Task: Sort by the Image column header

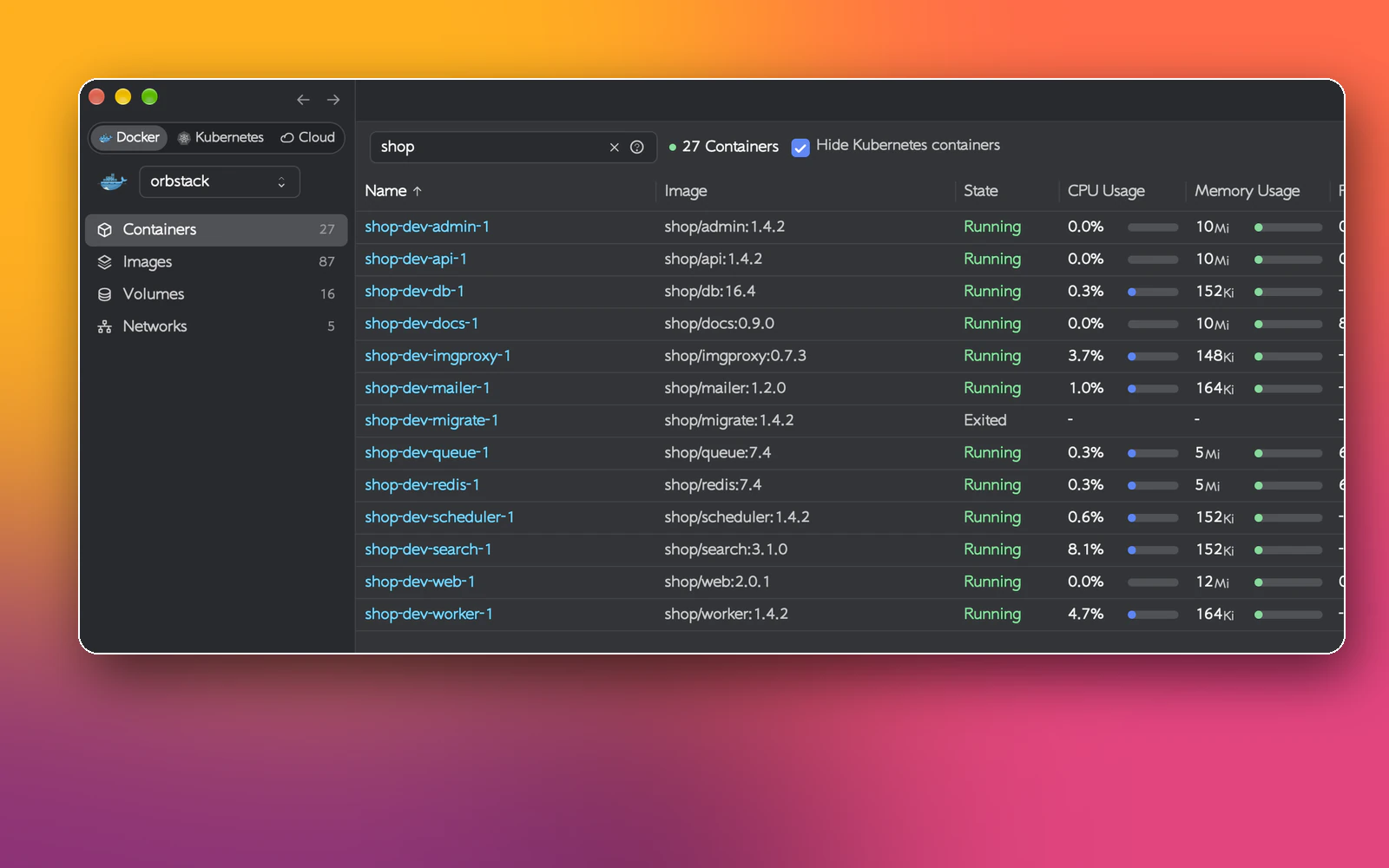Action: pos(686,191)
